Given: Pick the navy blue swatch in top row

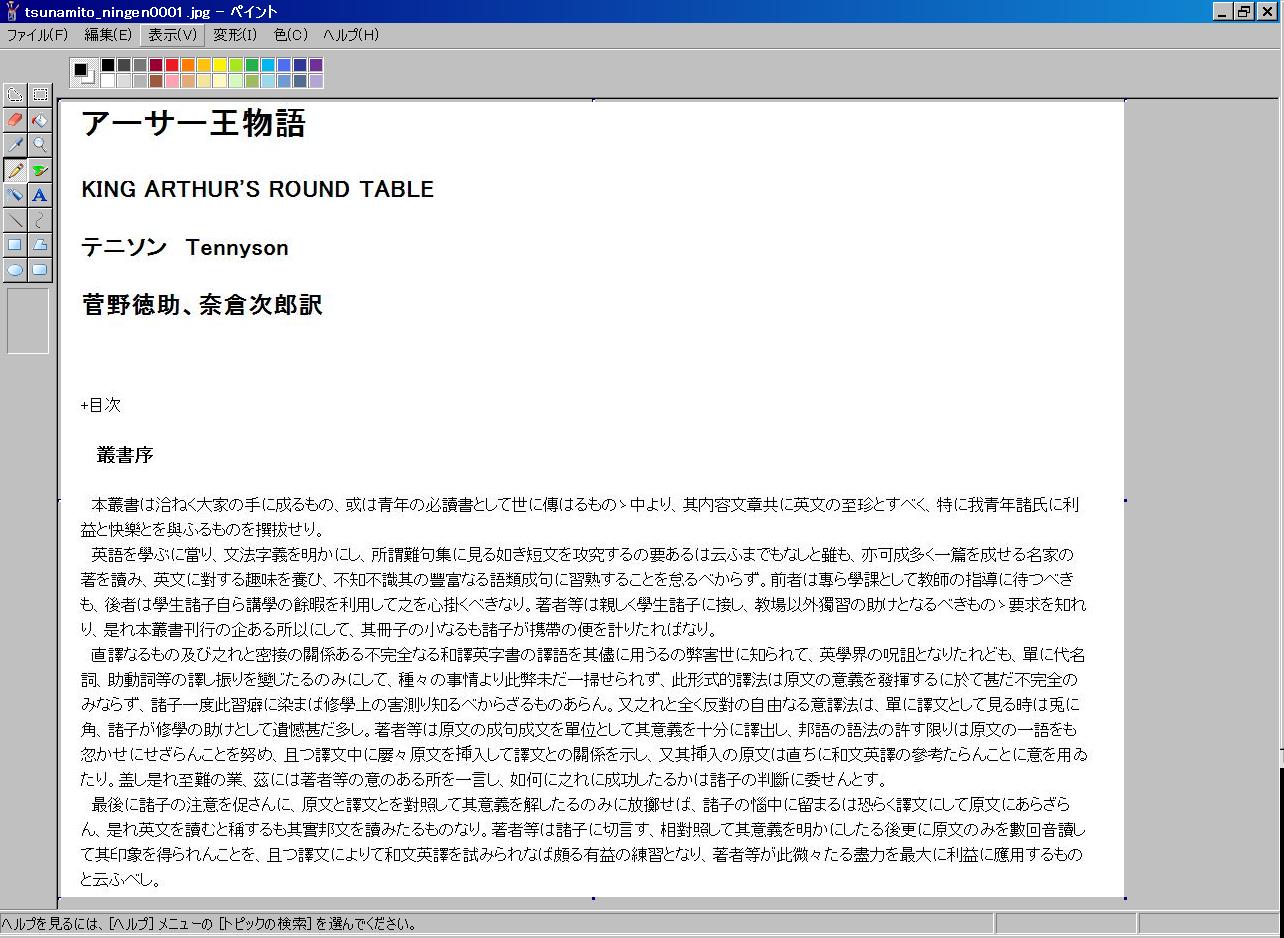Looking at the screenshot, I should (300, 65).
